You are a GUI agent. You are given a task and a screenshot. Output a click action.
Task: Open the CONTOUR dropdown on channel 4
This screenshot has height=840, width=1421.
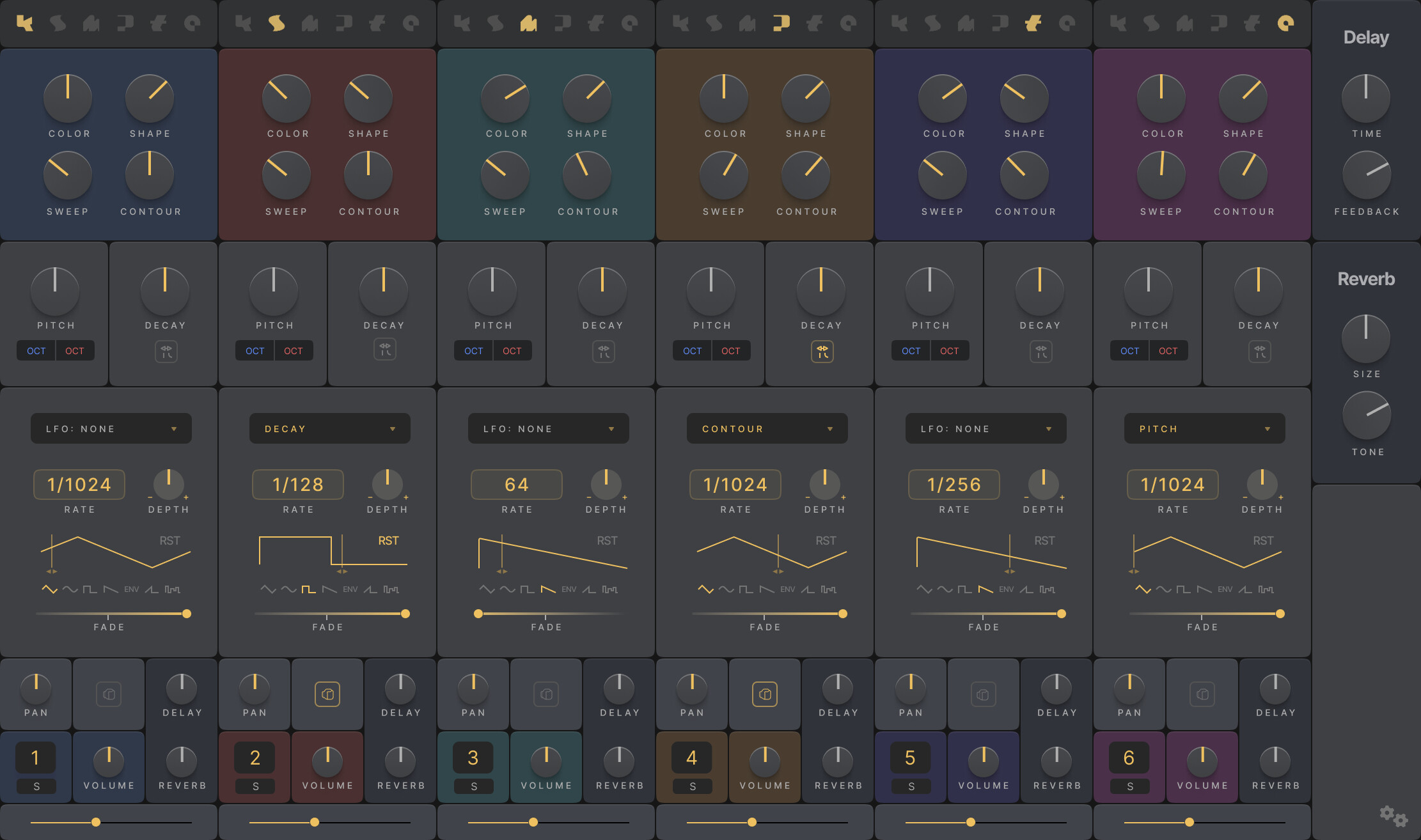(x=767, y=428)
